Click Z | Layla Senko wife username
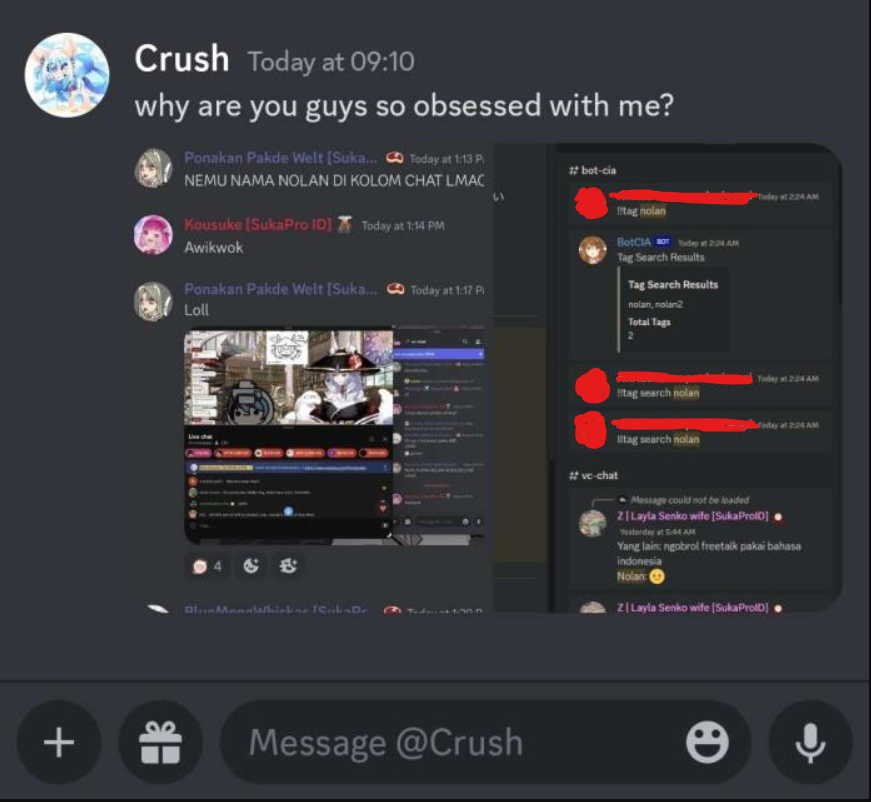Screen dimensions: 871x802 click(x=693, y=516)
